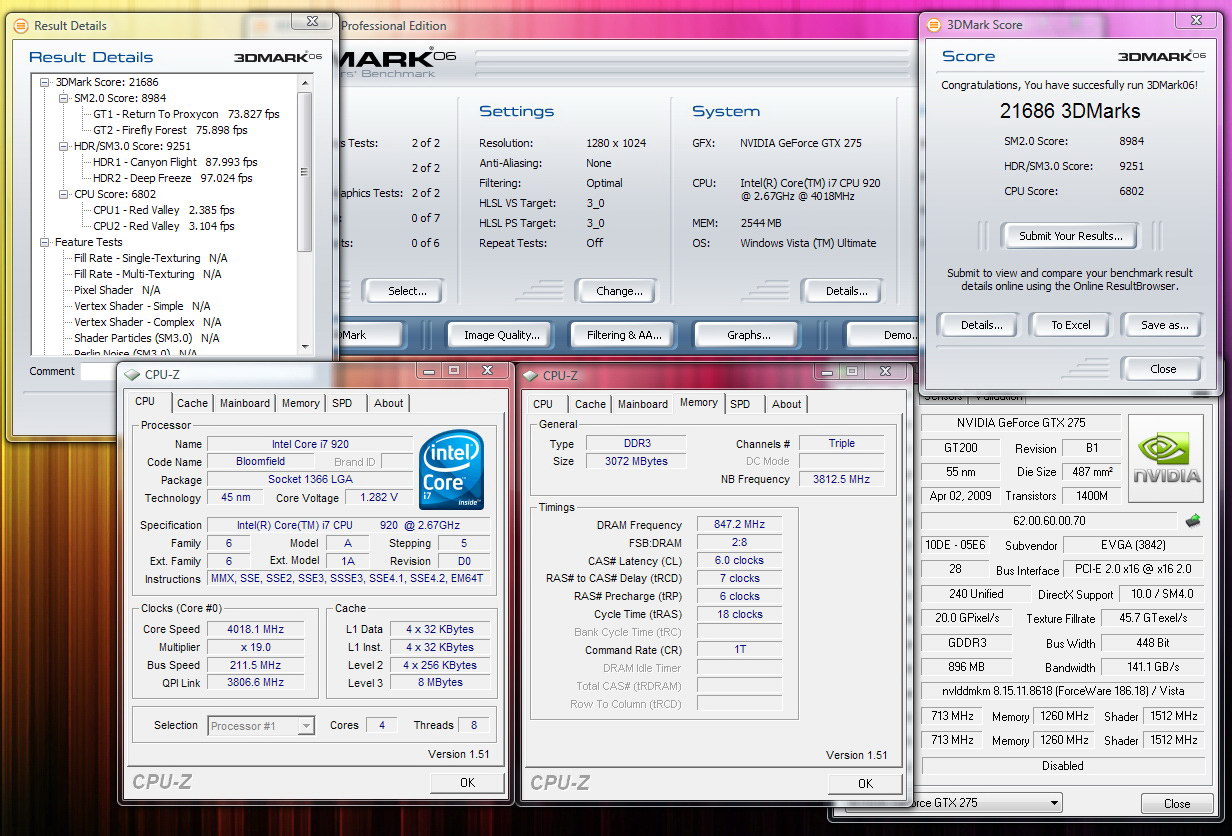This screenshot has width=1232, height=836.
Task: Open the Processor #1 selection dropdown
Action: pyautogui.click(x=306, y=726)
